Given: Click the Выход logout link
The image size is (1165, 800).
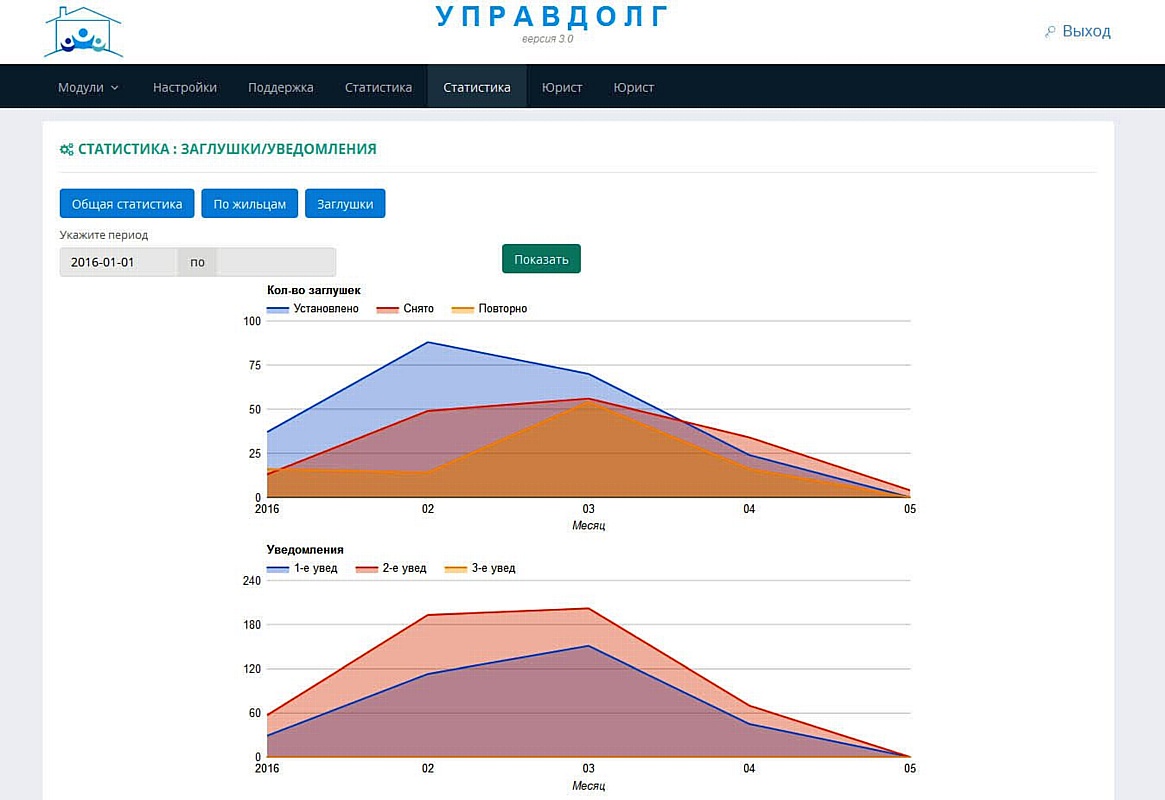Looking at the screenshot, I should [x=1086, y=31].
